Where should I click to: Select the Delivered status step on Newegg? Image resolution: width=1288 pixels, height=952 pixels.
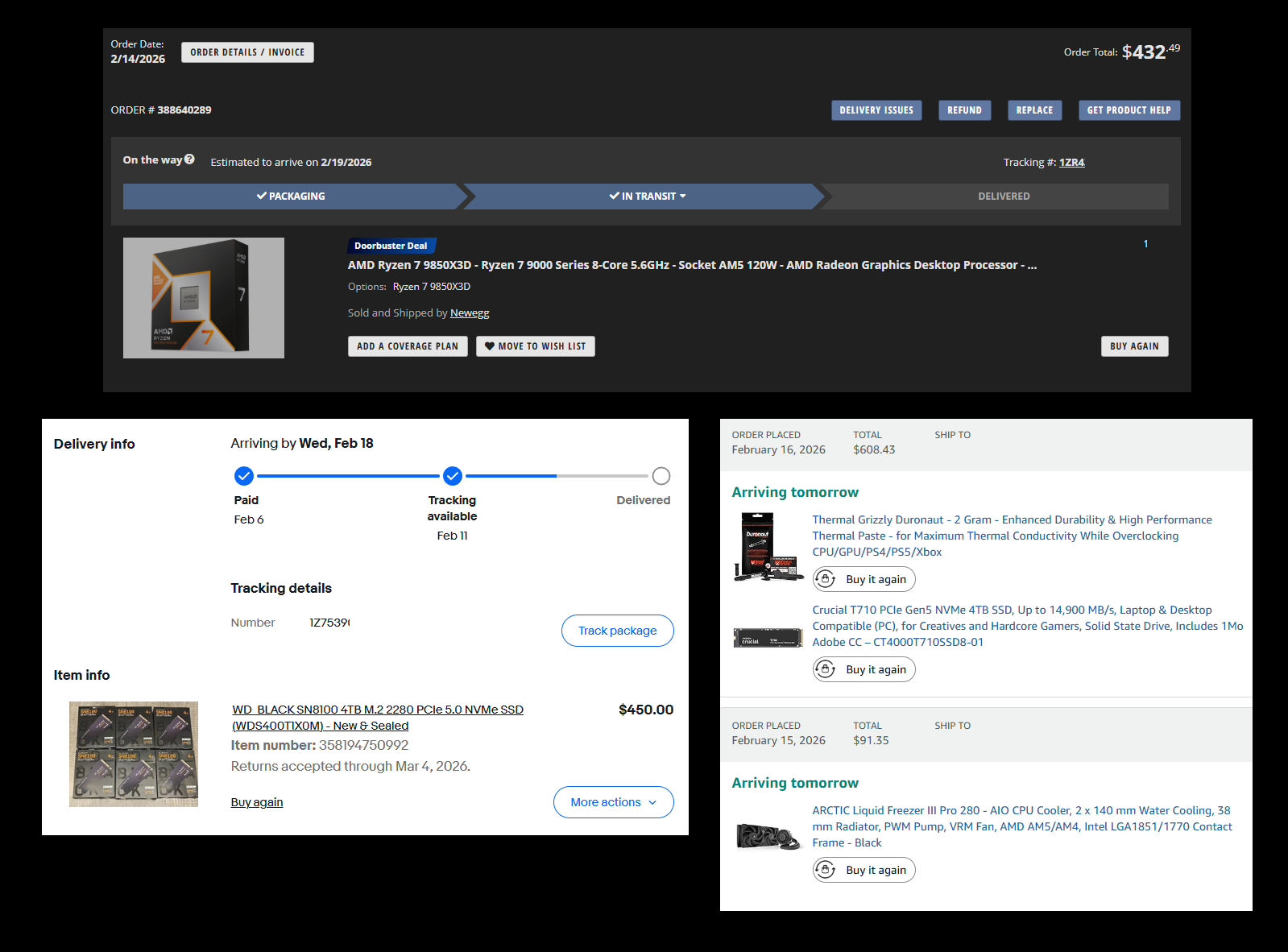pos(1004,197)
